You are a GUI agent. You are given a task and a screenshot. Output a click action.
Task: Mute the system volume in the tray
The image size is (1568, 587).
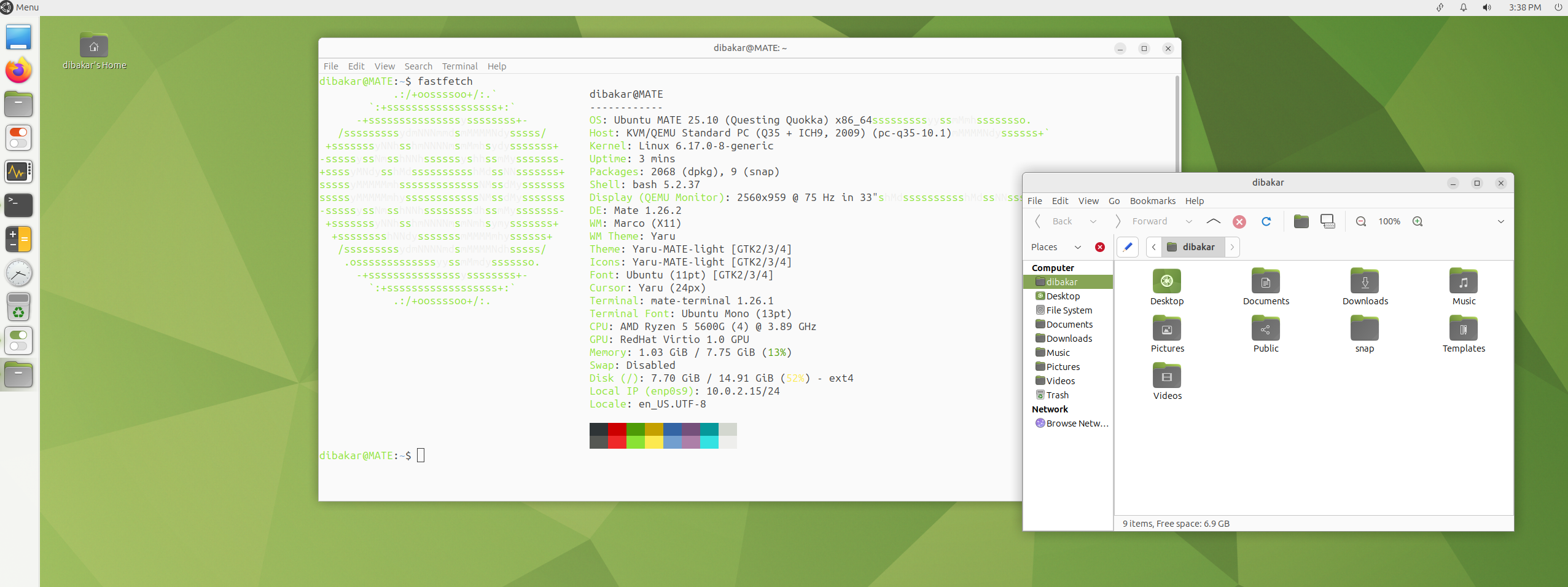pos(1486,7)
